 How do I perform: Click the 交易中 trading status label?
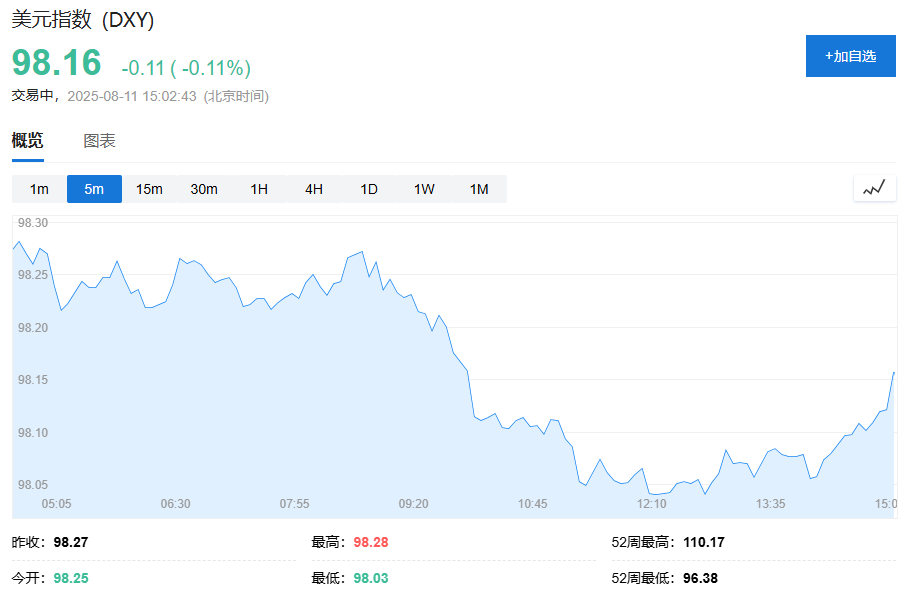[33, 95]
